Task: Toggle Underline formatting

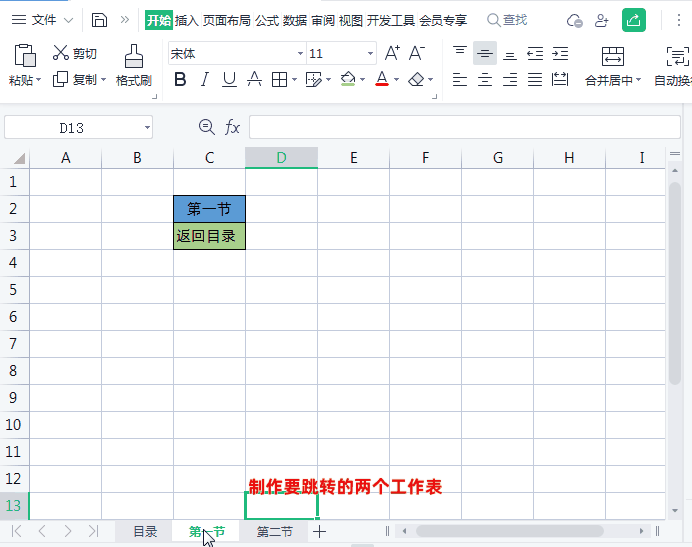Action: click(229, 79)
